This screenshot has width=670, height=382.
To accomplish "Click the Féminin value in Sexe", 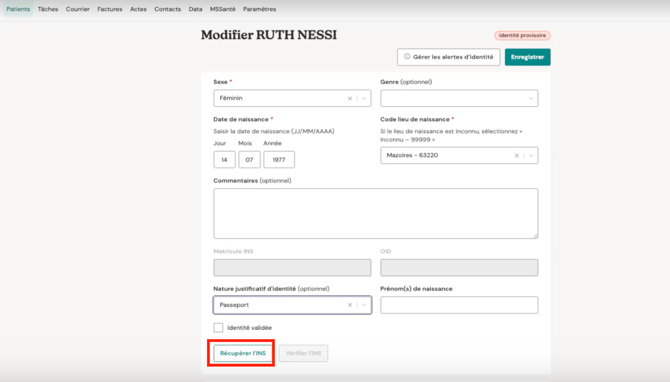I will pos(231,98).
